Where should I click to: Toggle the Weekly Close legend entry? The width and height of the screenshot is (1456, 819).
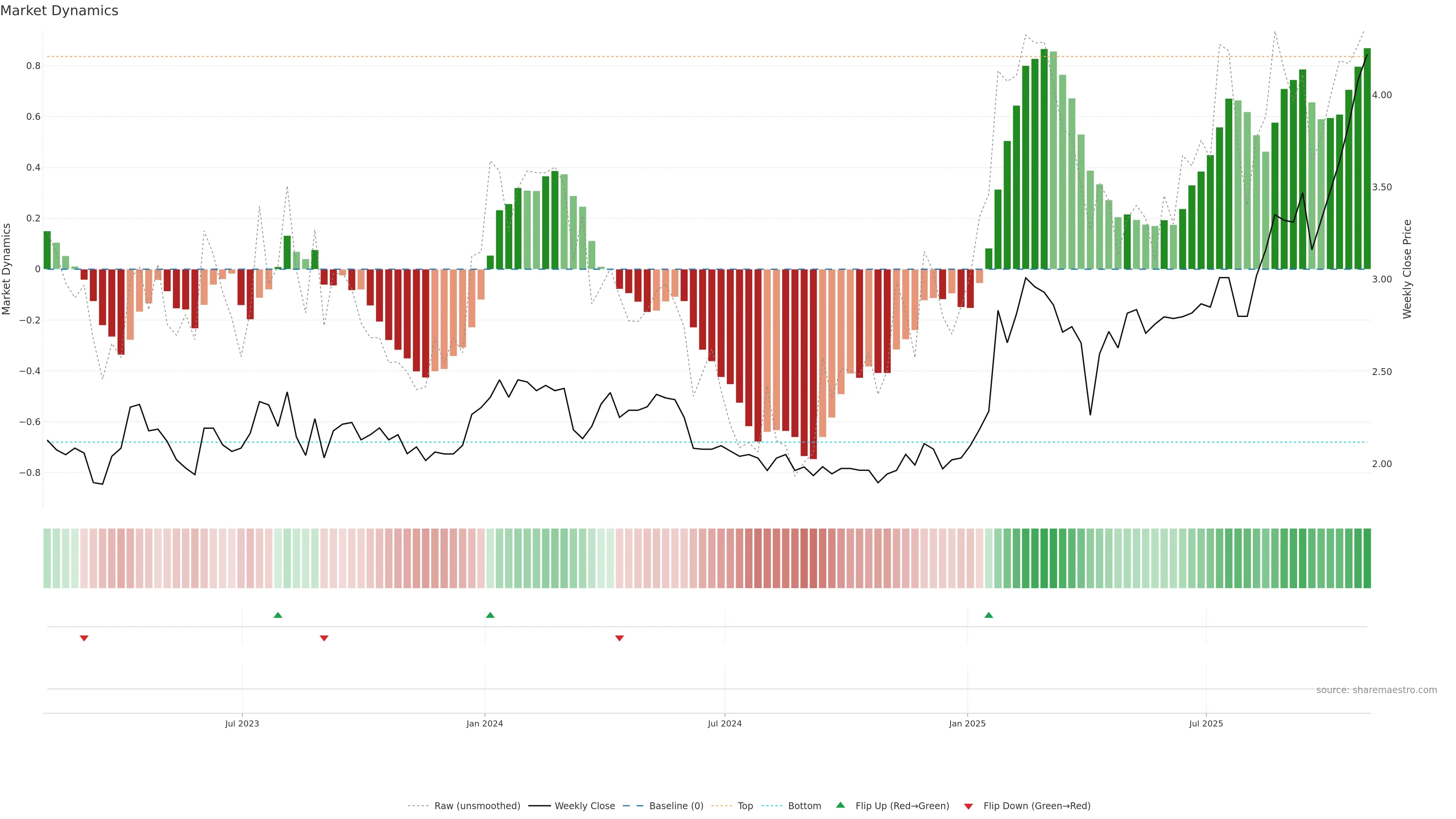click(x=584, y=806)
